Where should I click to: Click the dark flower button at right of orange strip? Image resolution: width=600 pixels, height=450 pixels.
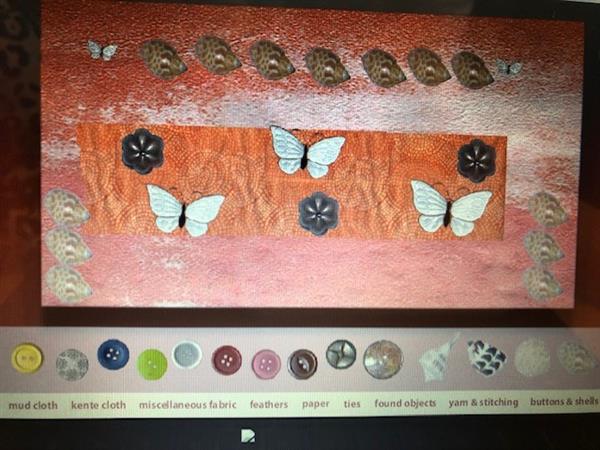(477, 160)
